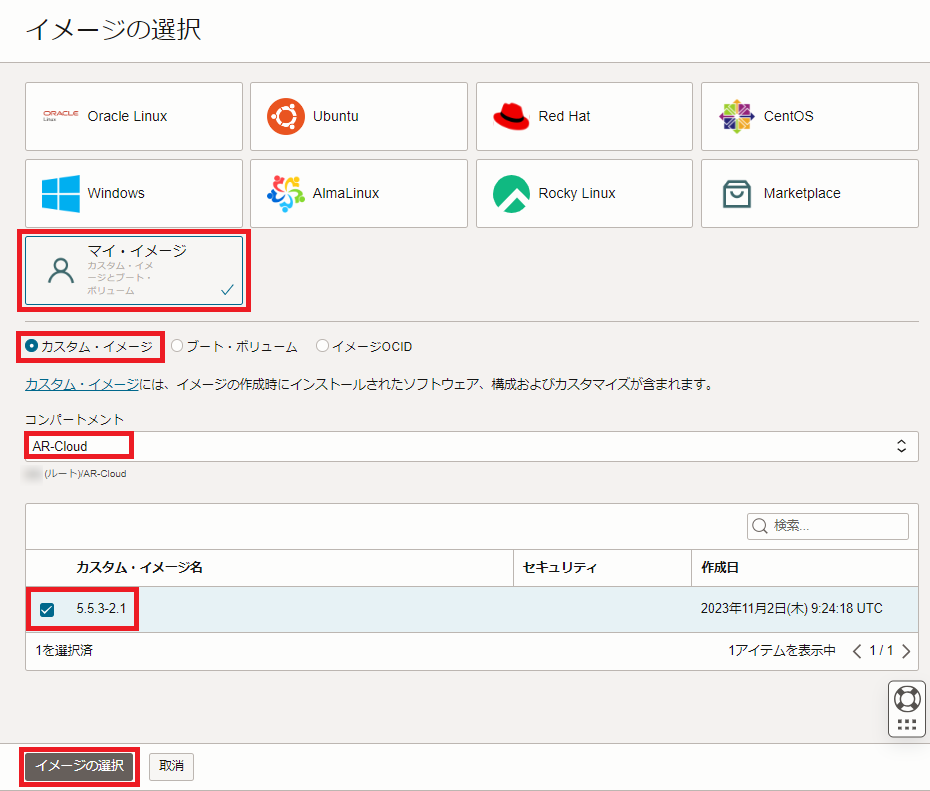The width and height of the screenshot is (930, 791).
Task: Open the コンパートメント dropdown showing AR-Cloud
Action: tap(471, 446)
